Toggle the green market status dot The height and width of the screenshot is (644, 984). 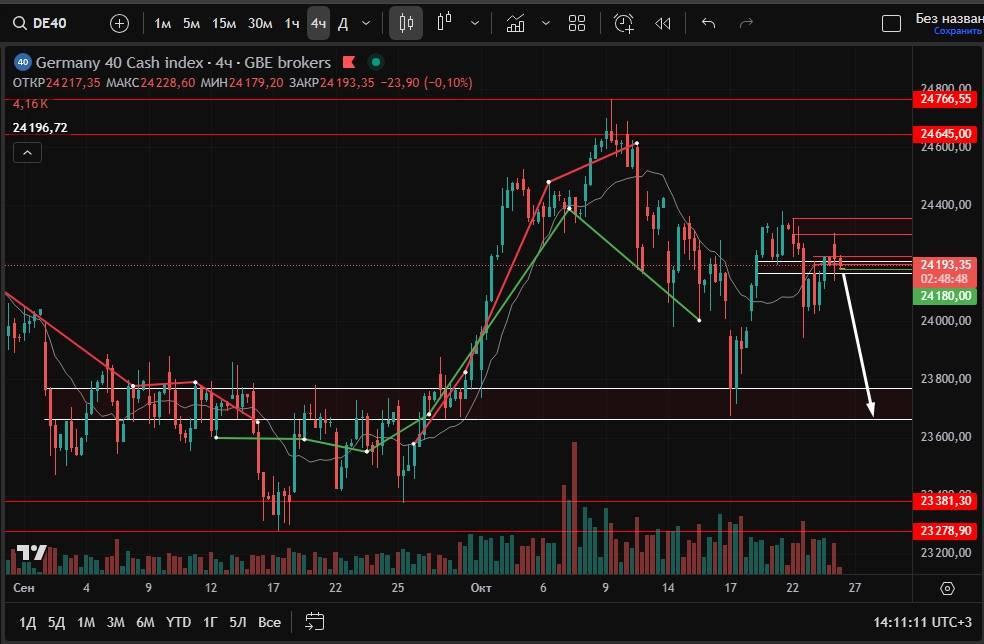pos(375,62)
